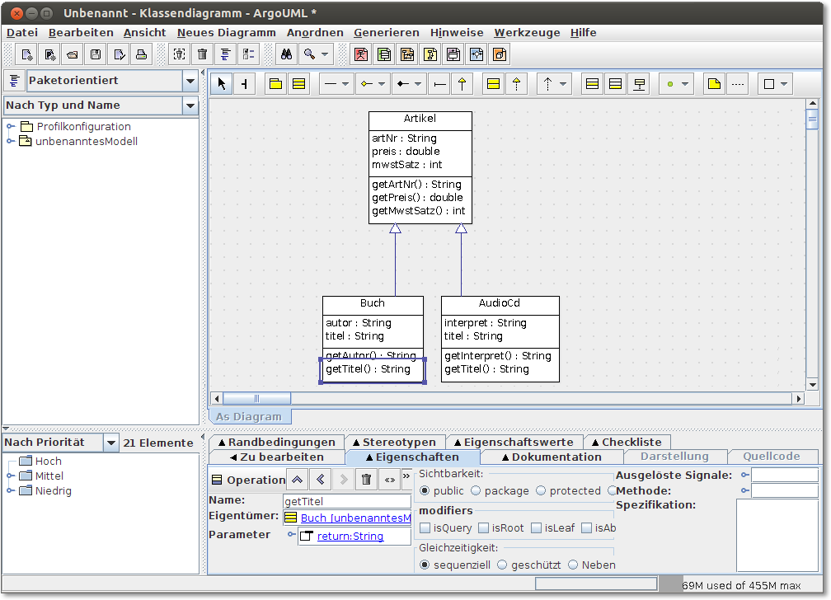Open the Paketorientiert perspective dropdown

190,81
